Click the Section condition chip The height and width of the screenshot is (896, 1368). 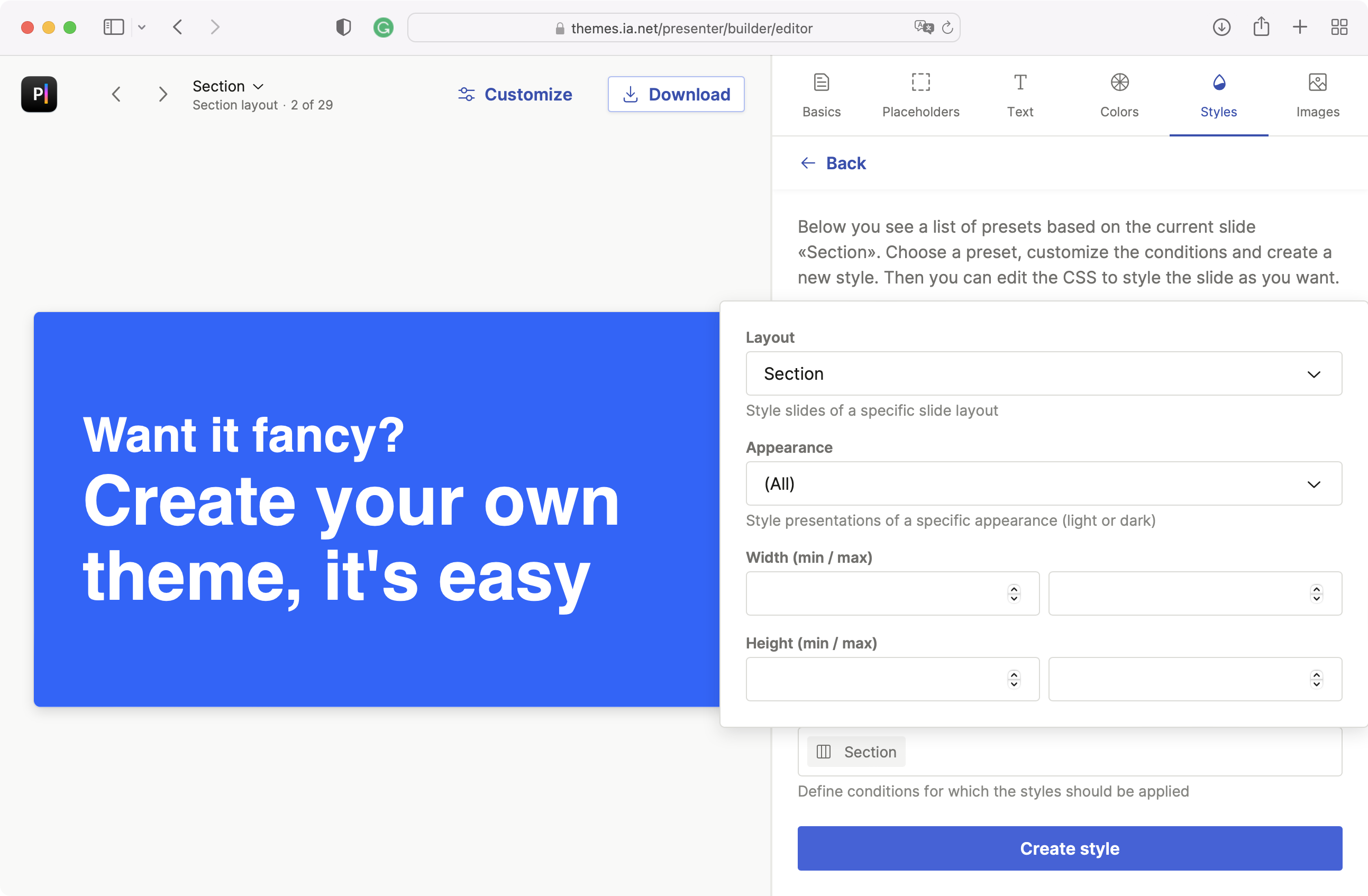click(x=856, y=752)
